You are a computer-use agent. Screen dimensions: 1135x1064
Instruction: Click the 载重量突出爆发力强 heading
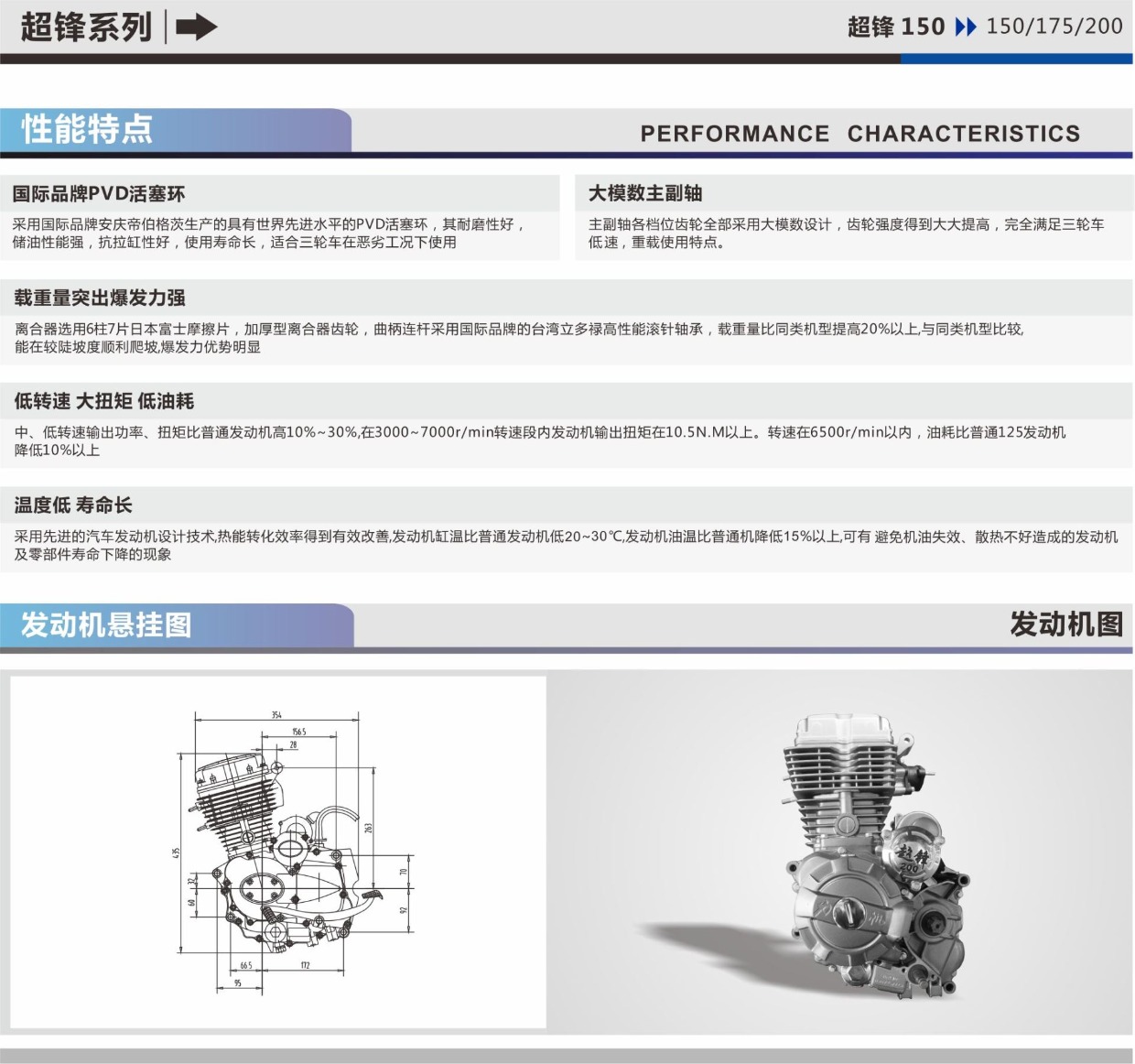coord(100,298)
